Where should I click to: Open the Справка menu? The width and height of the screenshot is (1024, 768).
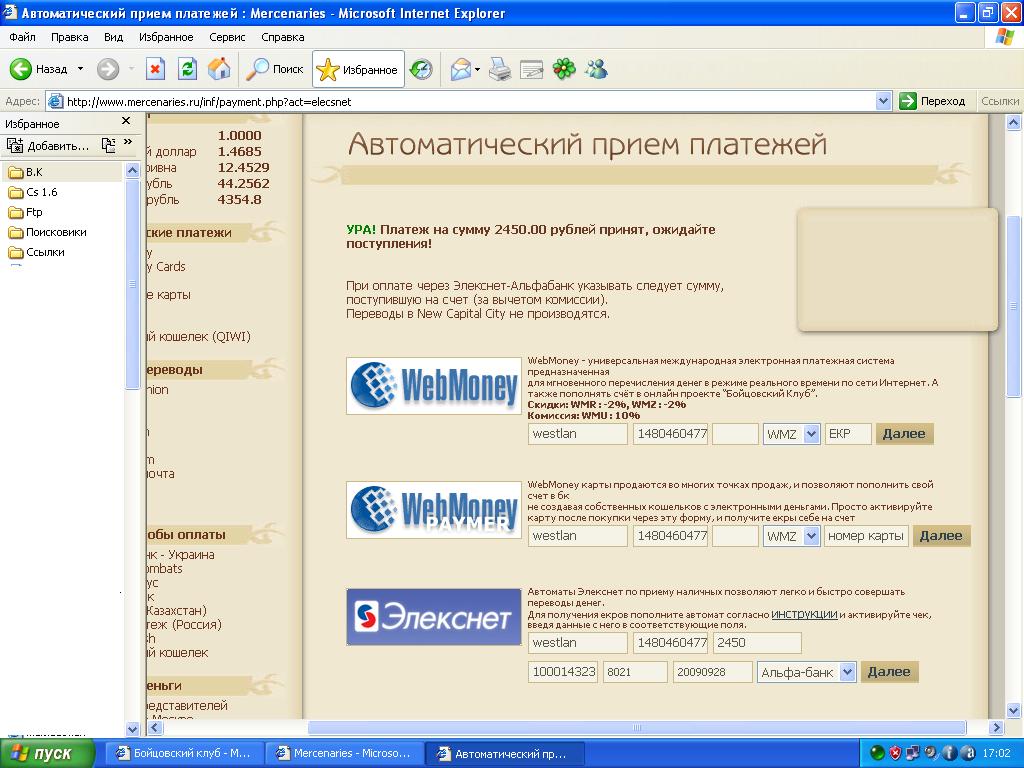point(283,37)
